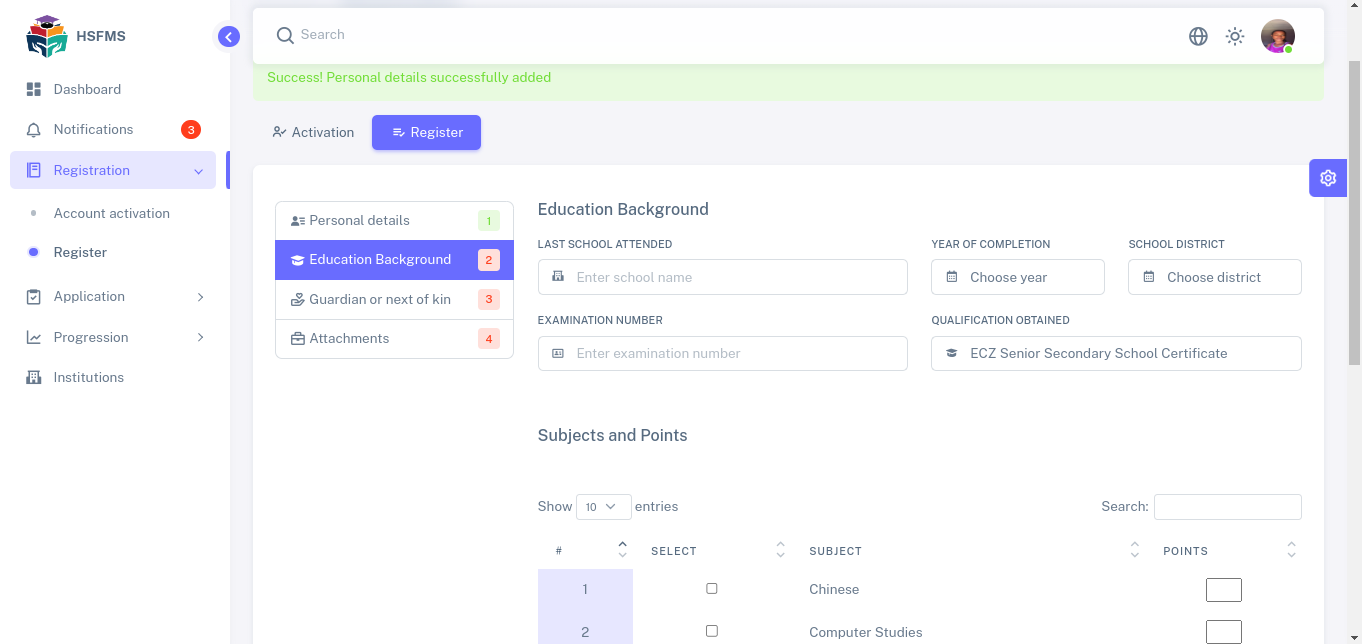Image resolution: width=1362 pixels, height=644 pixels.
Task: Click the Register tab button
Action: pos(426,133)
